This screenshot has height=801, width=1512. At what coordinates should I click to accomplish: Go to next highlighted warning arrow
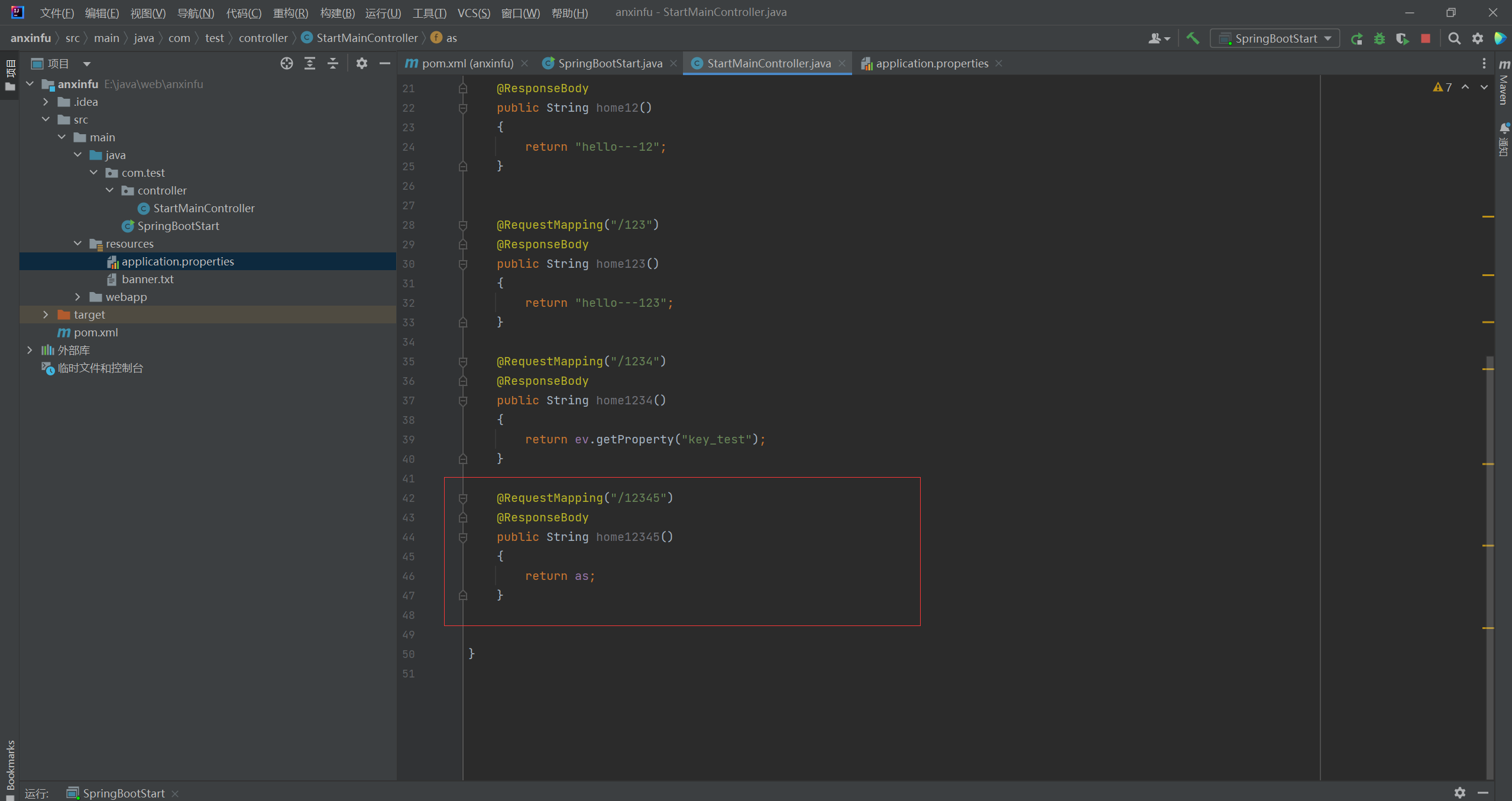[x=1484, y=87]
